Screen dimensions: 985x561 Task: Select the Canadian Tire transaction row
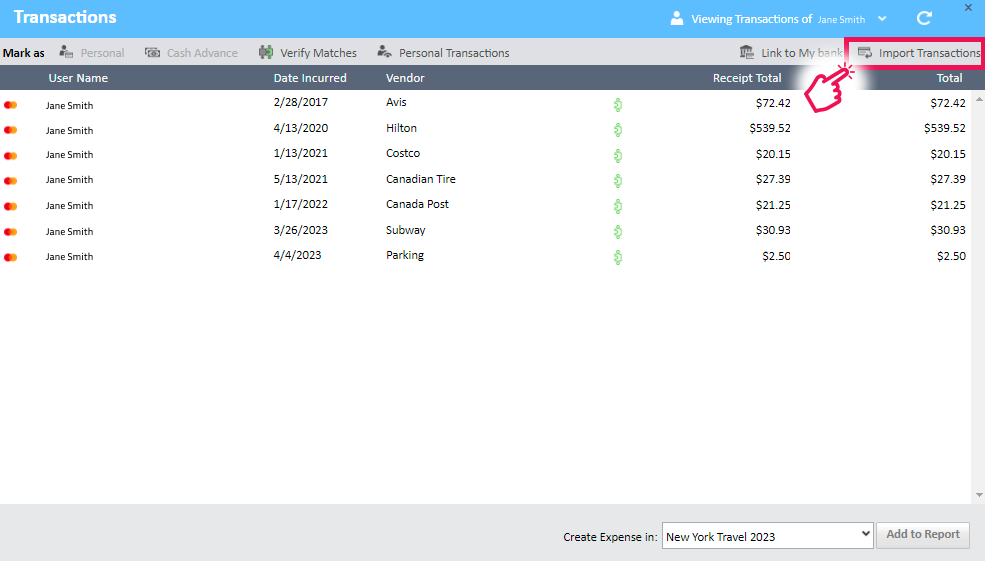(420, 180)
